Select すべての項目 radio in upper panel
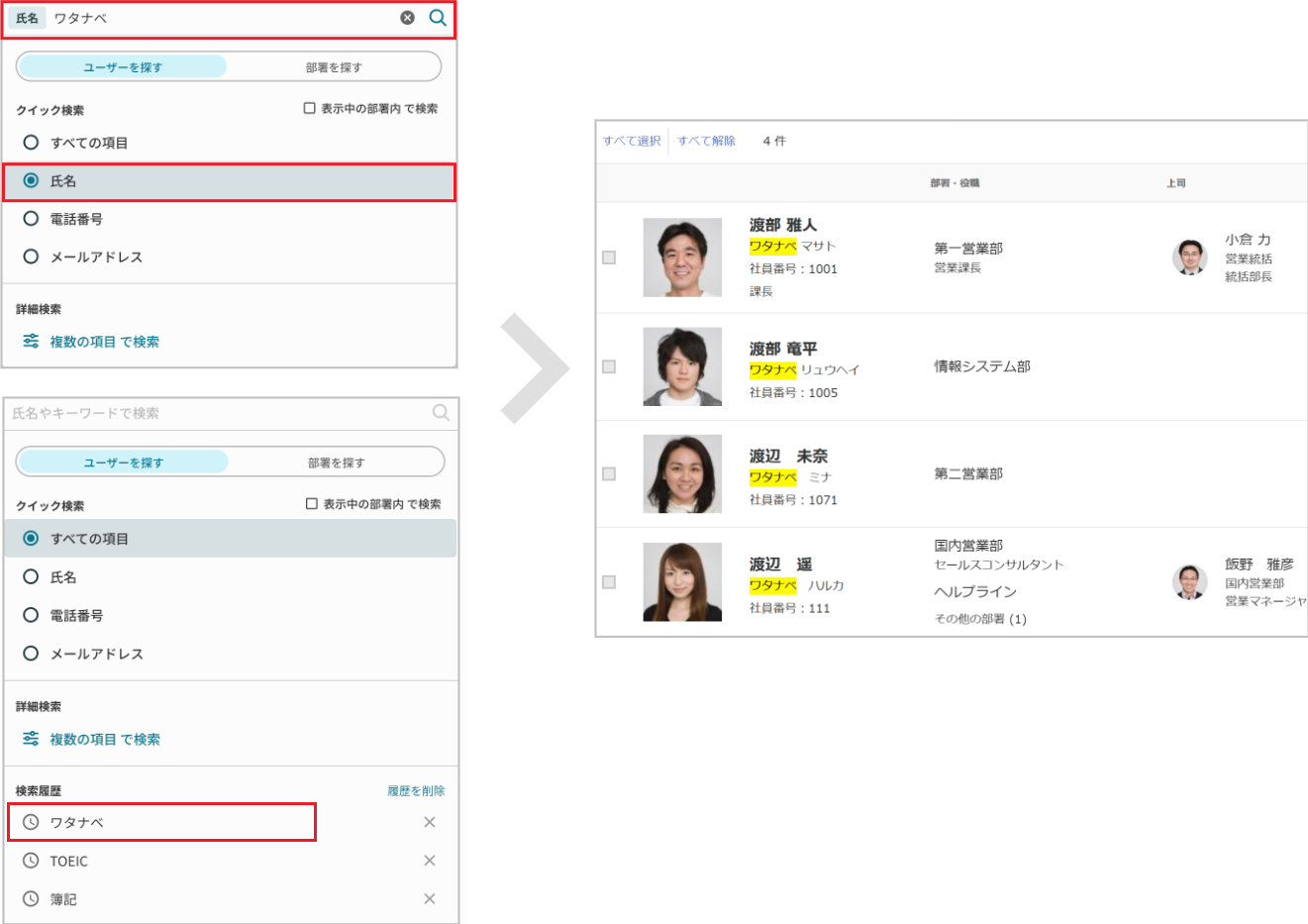 (x=31, y=143)
